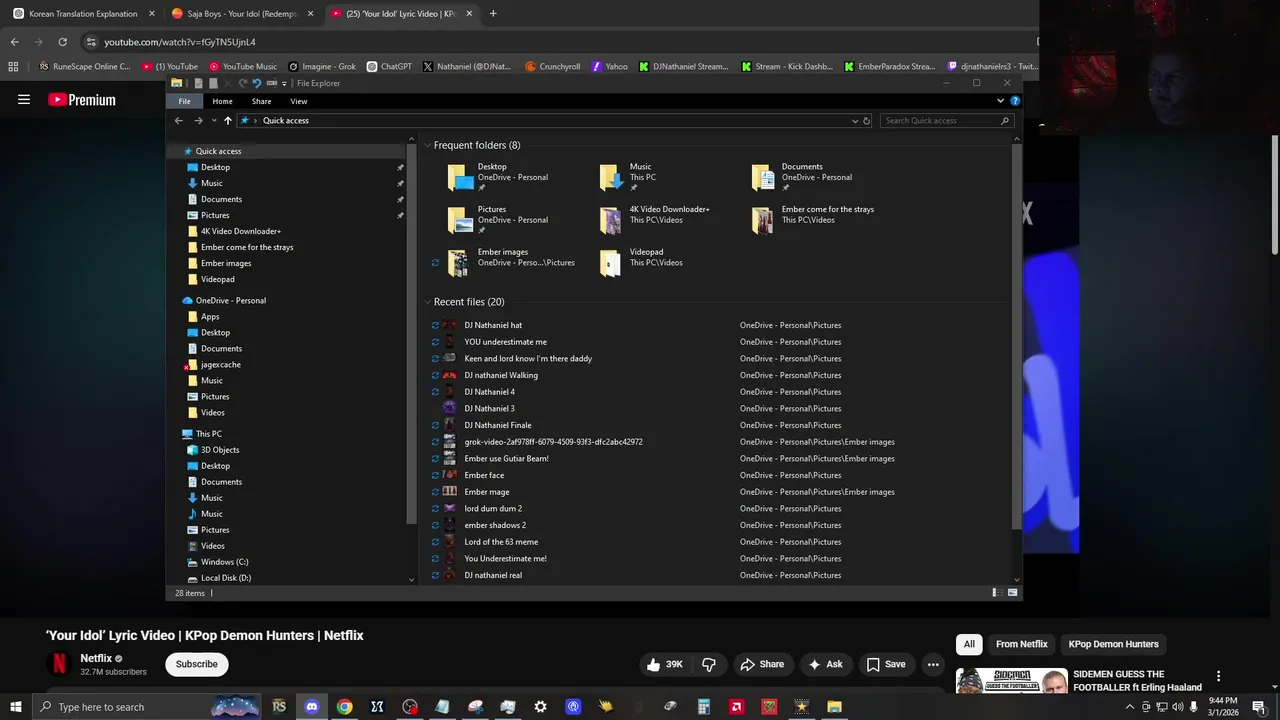Click the Windows Start button

[16, 707]
